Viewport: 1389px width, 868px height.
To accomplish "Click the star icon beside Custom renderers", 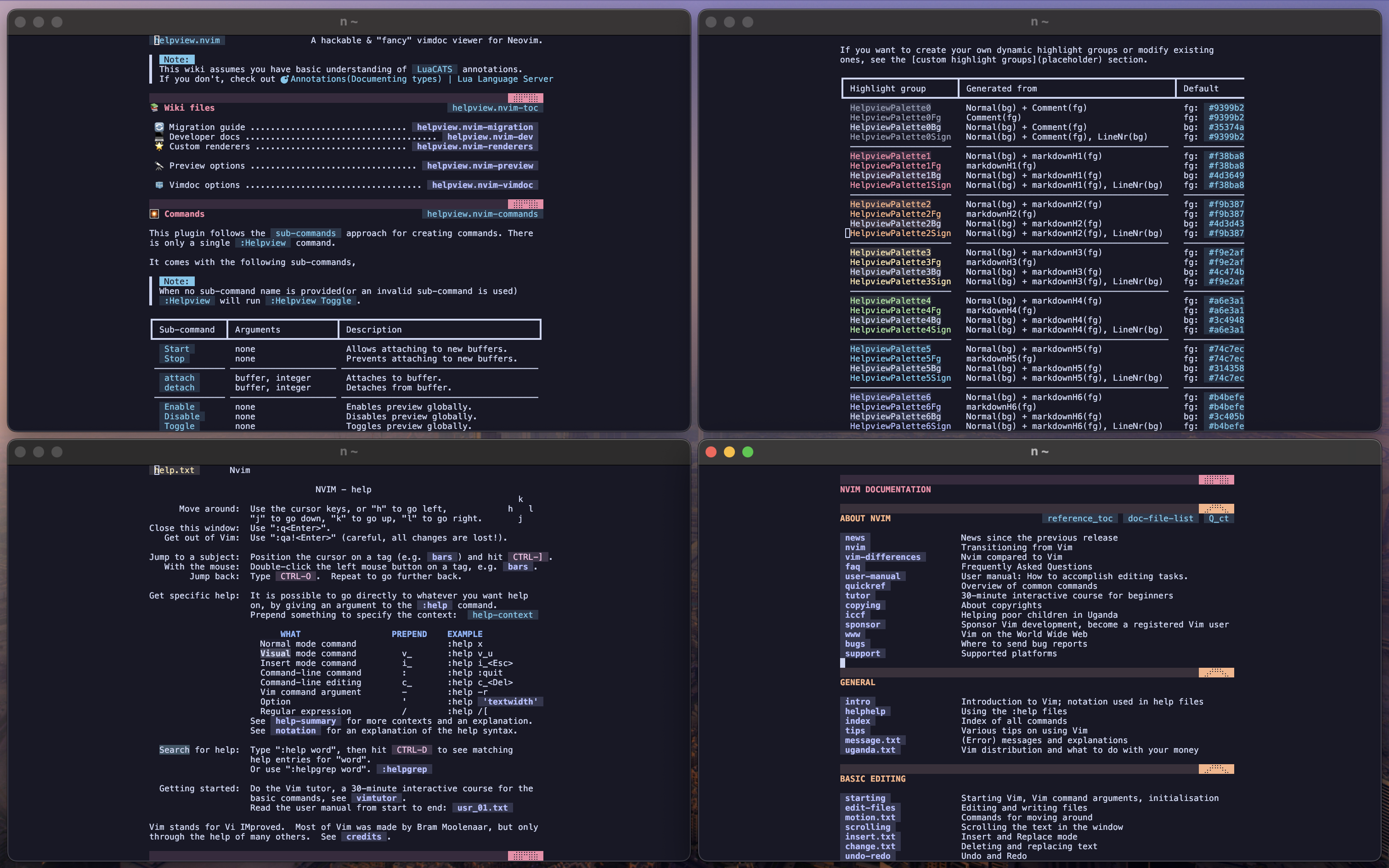I will tap(159, 146).
